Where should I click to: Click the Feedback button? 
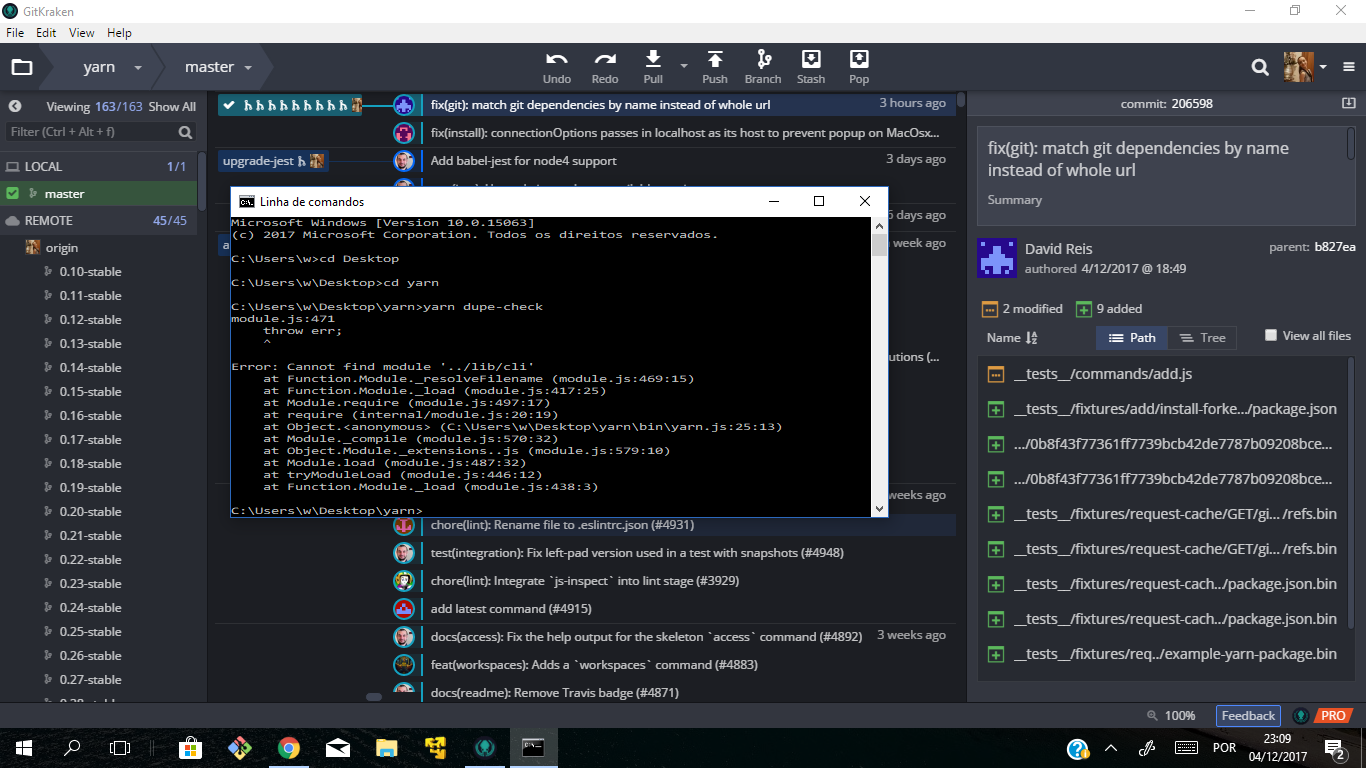point(1248,716)
